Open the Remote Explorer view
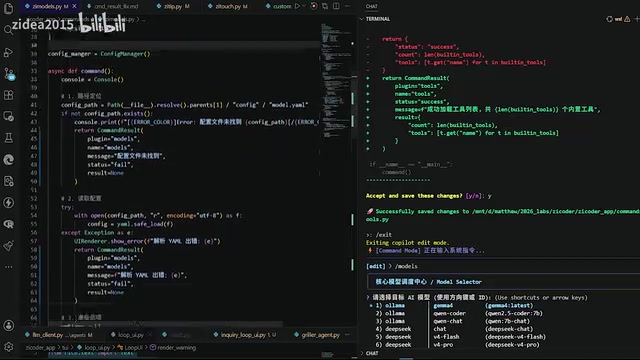This screenshot has width=640, height=360. pyautogui.click(x=9, y=116)
